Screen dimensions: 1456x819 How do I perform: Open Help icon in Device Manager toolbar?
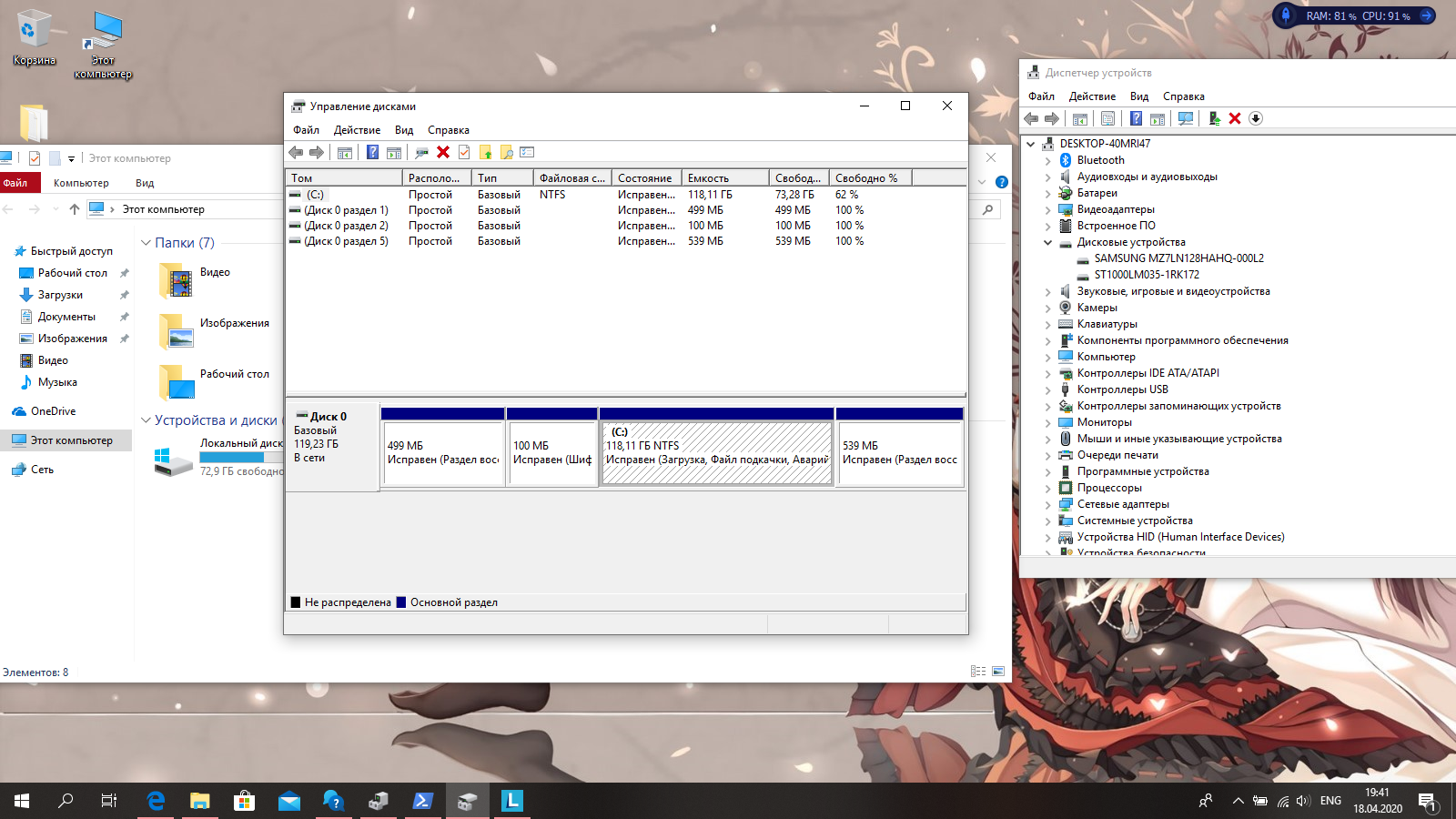tap(1136, 118)
